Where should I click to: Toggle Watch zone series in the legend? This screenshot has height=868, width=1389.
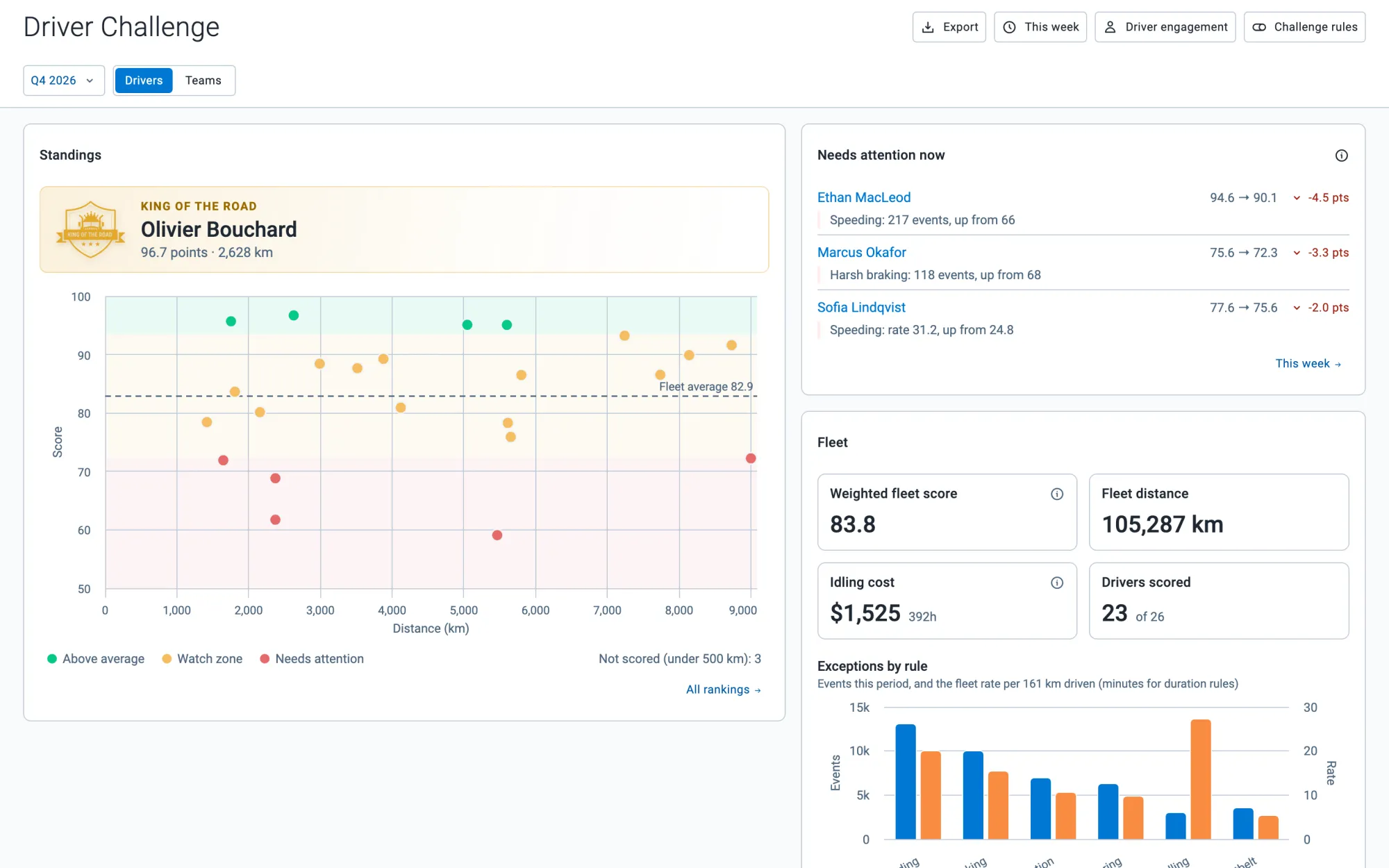(202, 659)
